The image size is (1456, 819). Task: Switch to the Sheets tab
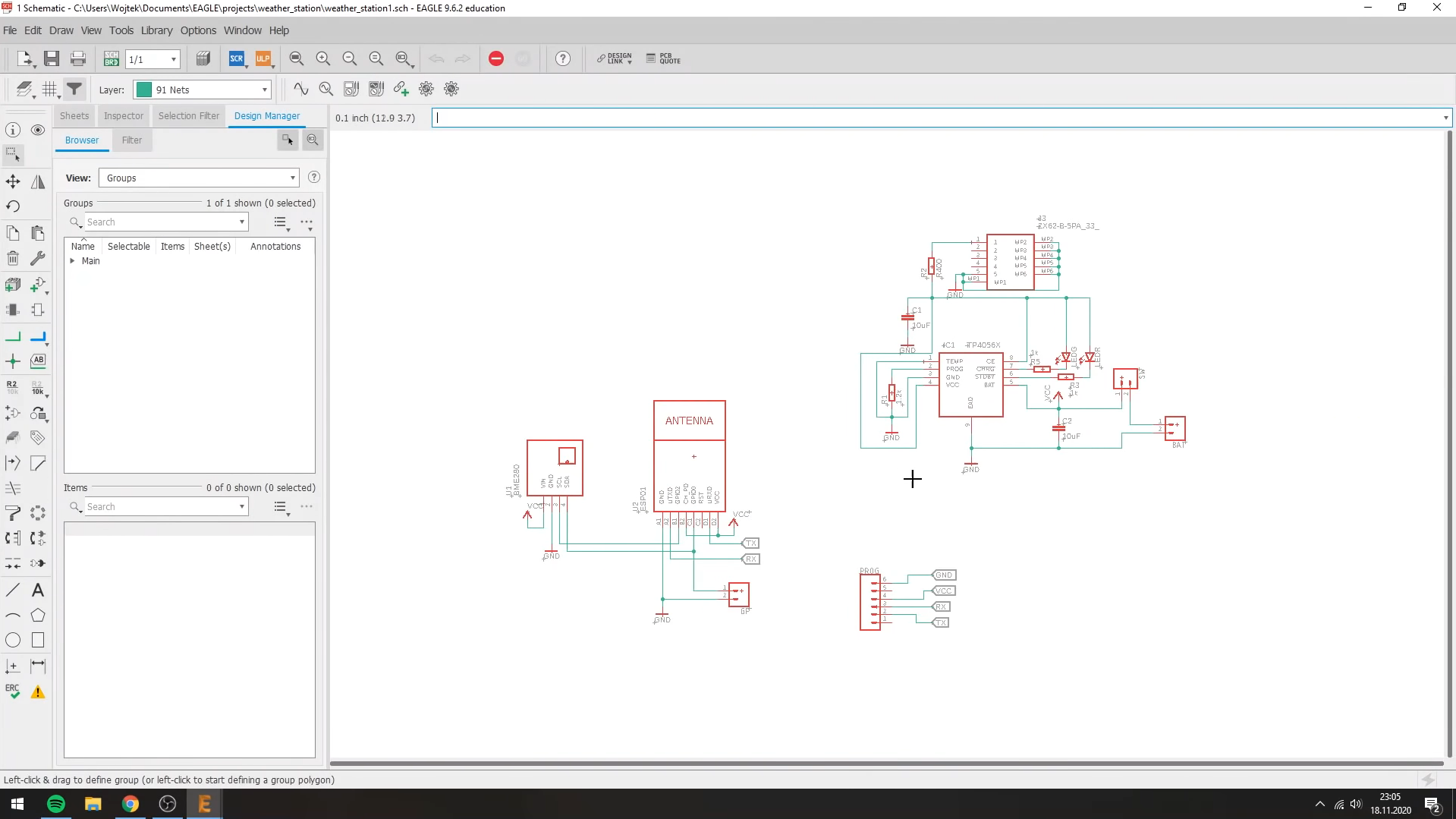(x=74, y=116)
